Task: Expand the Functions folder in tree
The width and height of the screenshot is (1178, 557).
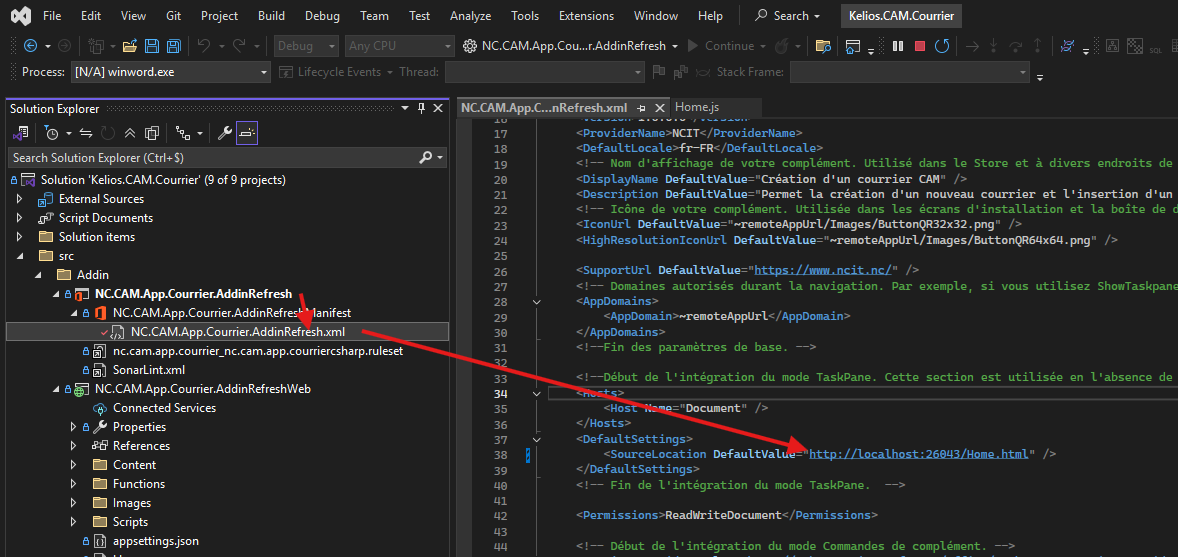Action: (x=73, y=484)
